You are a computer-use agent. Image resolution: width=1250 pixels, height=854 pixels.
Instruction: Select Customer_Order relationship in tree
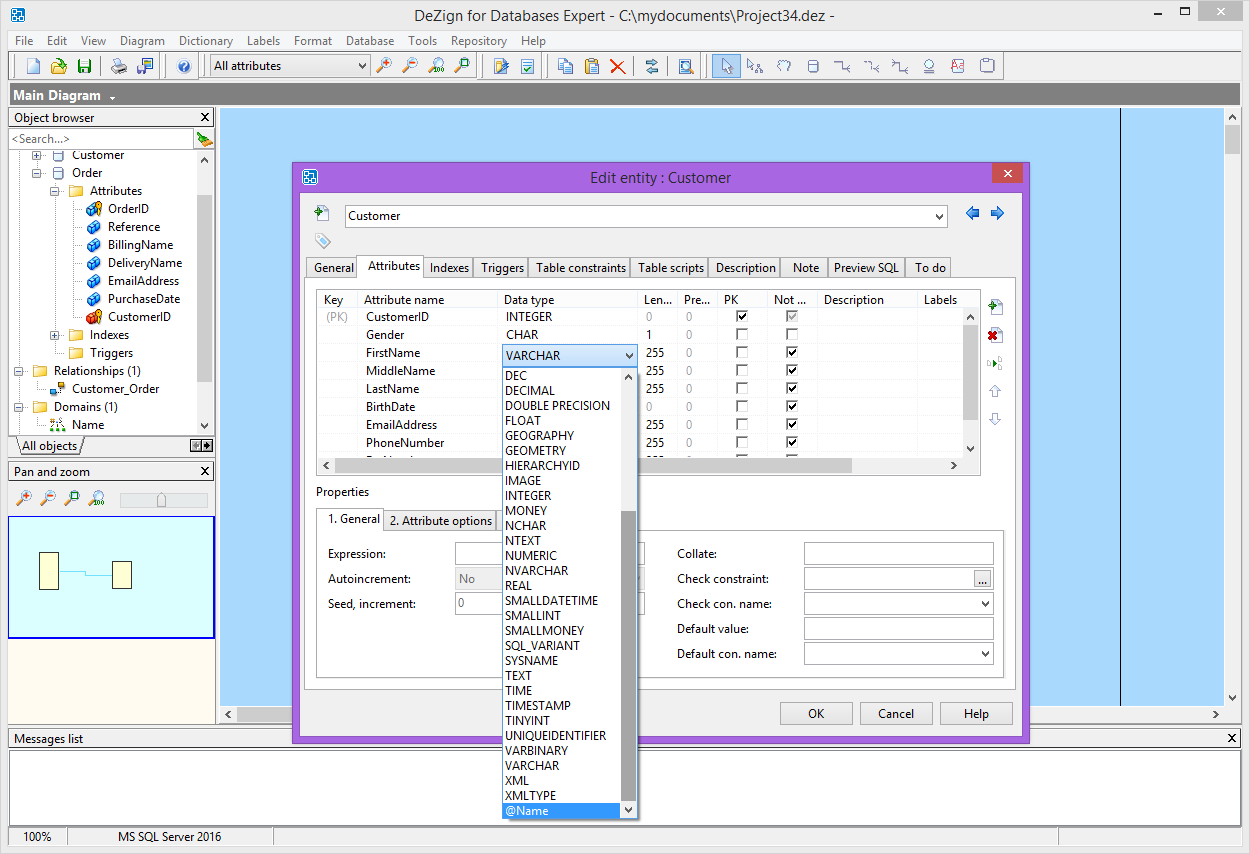click(x=115, y=389)
